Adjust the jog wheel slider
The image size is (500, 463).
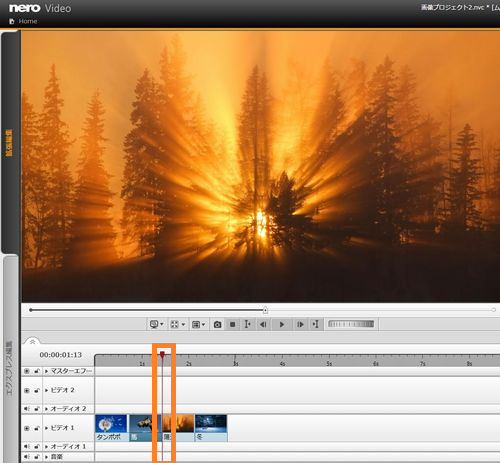351,324
